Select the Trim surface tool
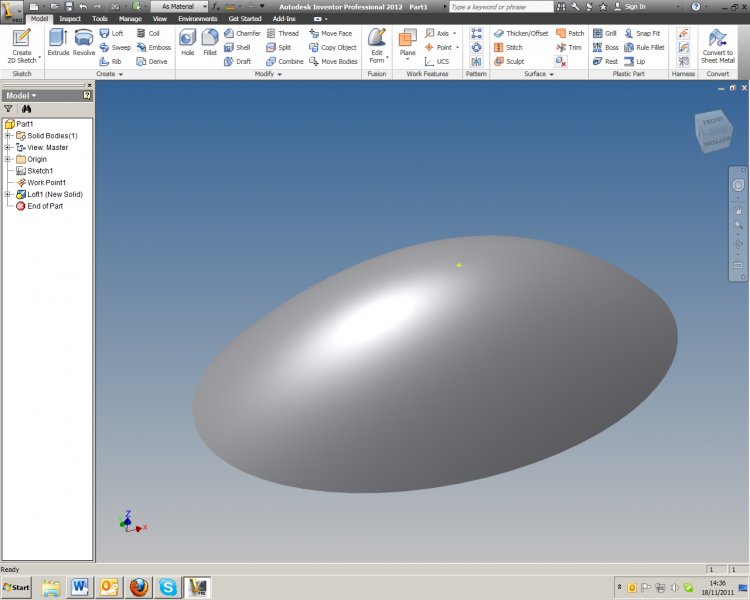The image size is (750, 600). point(569,47)
